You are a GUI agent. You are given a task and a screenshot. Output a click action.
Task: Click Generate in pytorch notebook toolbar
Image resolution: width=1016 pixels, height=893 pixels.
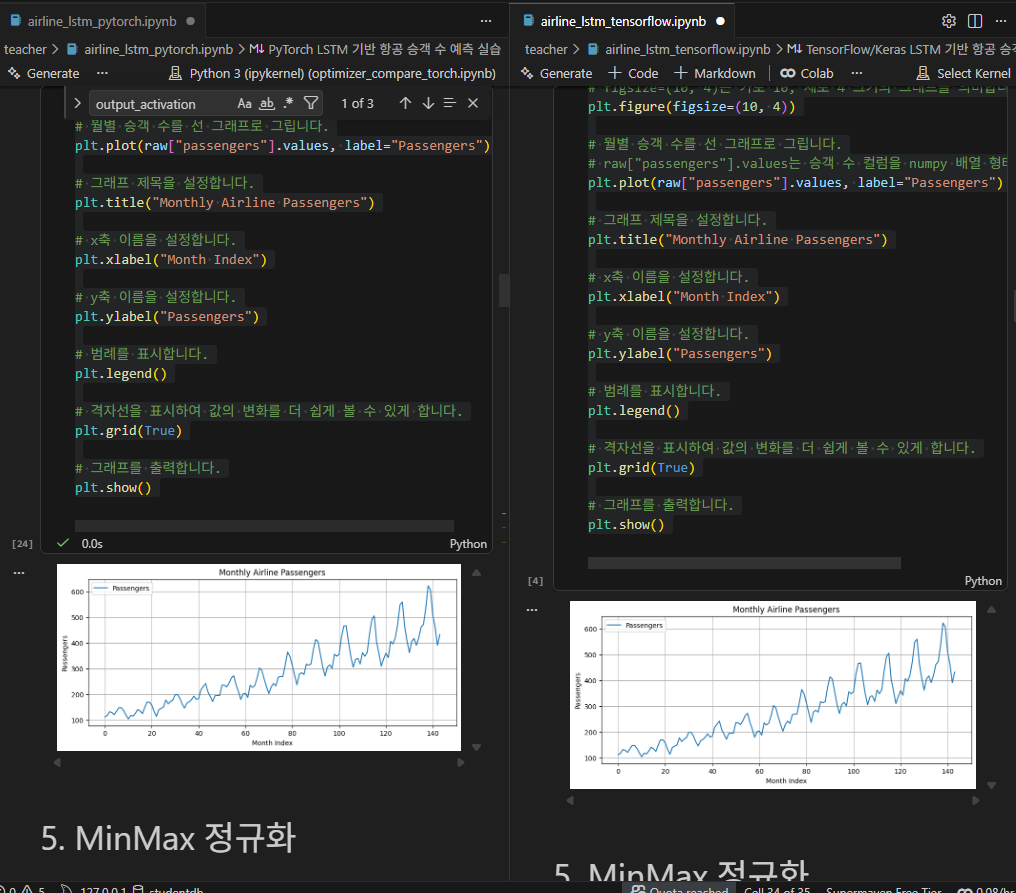point(44,73)
